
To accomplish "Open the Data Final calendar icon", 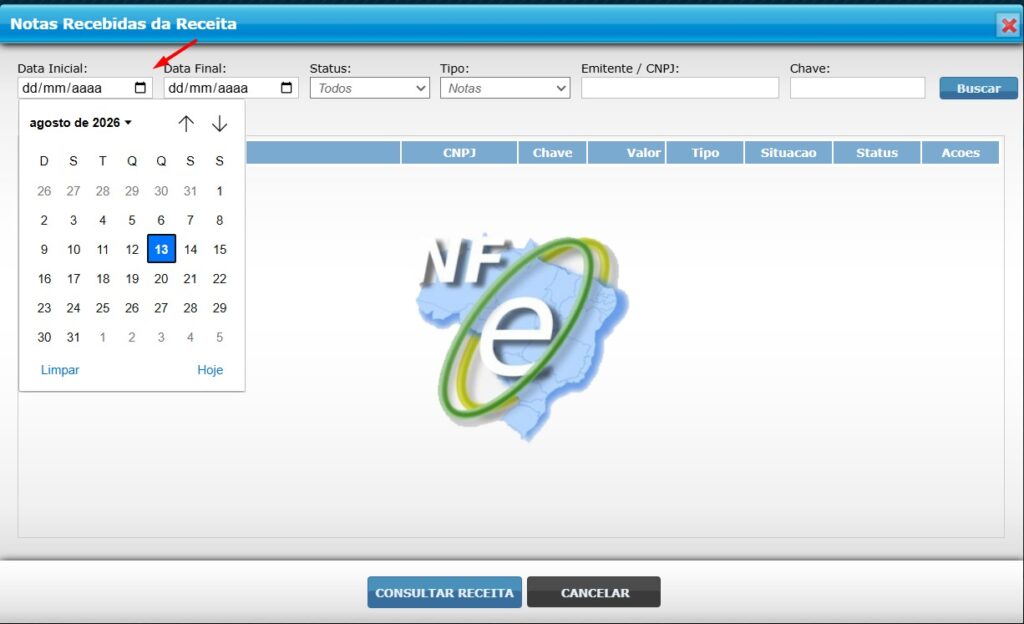I will pos(287,87).
